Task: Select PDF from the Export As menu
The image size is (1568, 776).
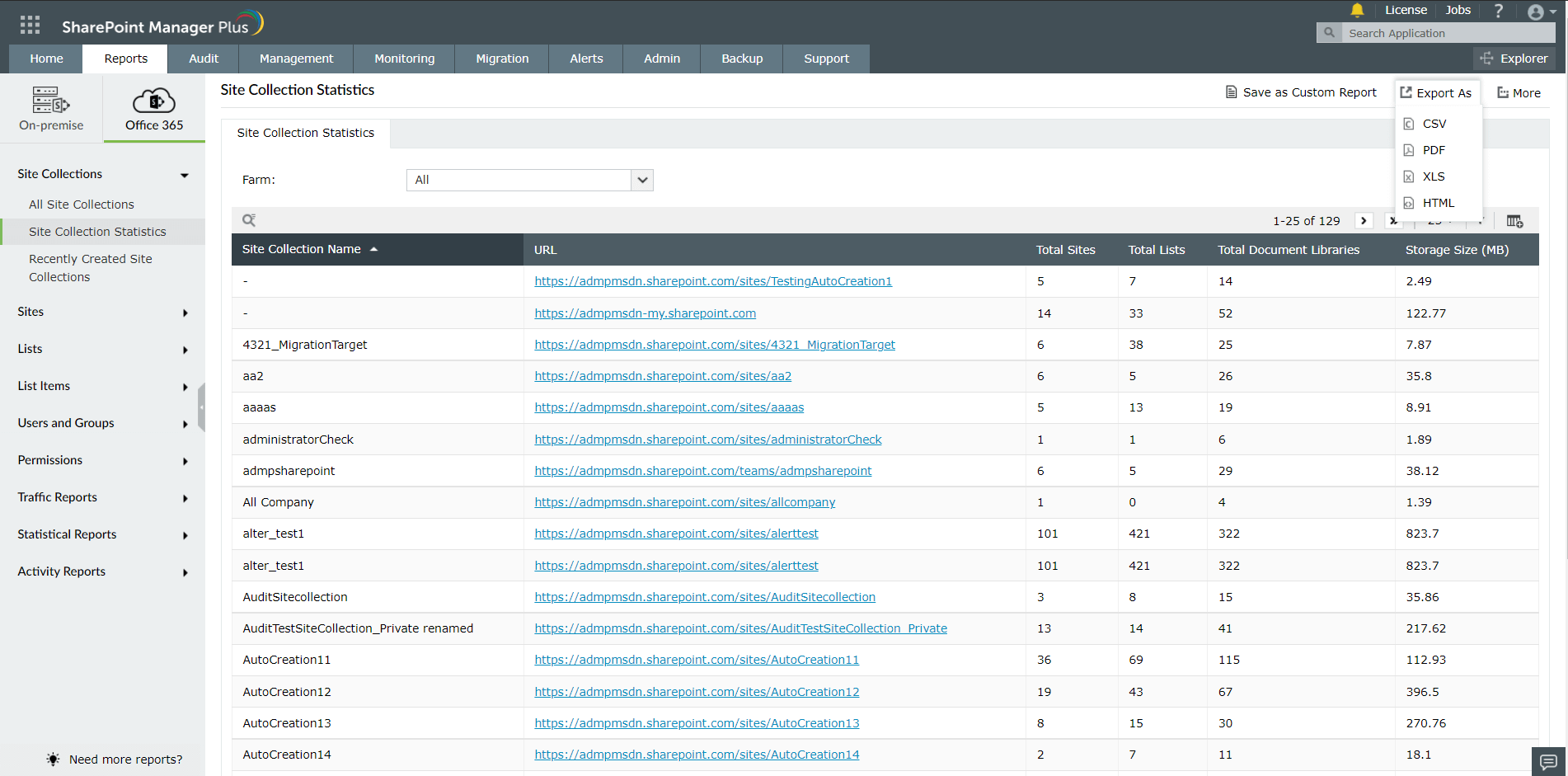Action: pyautogui.click(x=1434, y=149)
